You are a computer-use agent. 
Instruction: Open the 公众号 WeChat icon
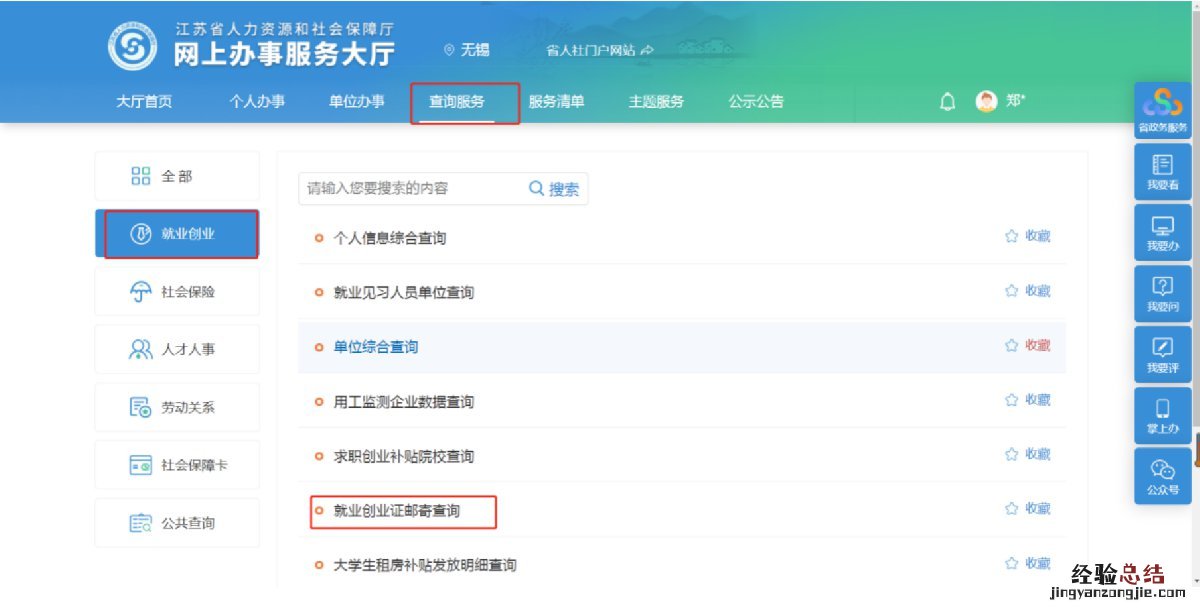point(1162,476)
